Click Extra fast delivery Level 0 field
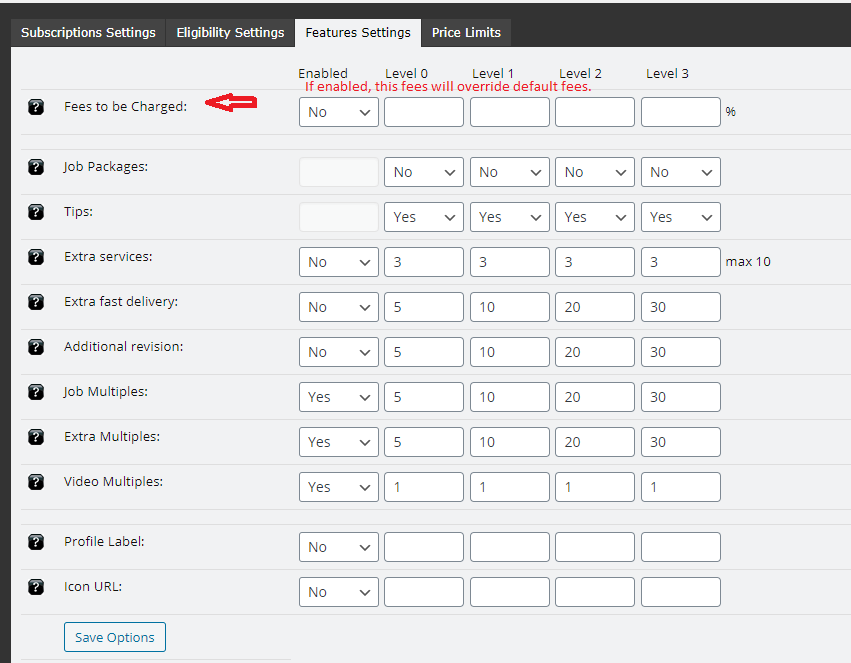 pos(424,308)
